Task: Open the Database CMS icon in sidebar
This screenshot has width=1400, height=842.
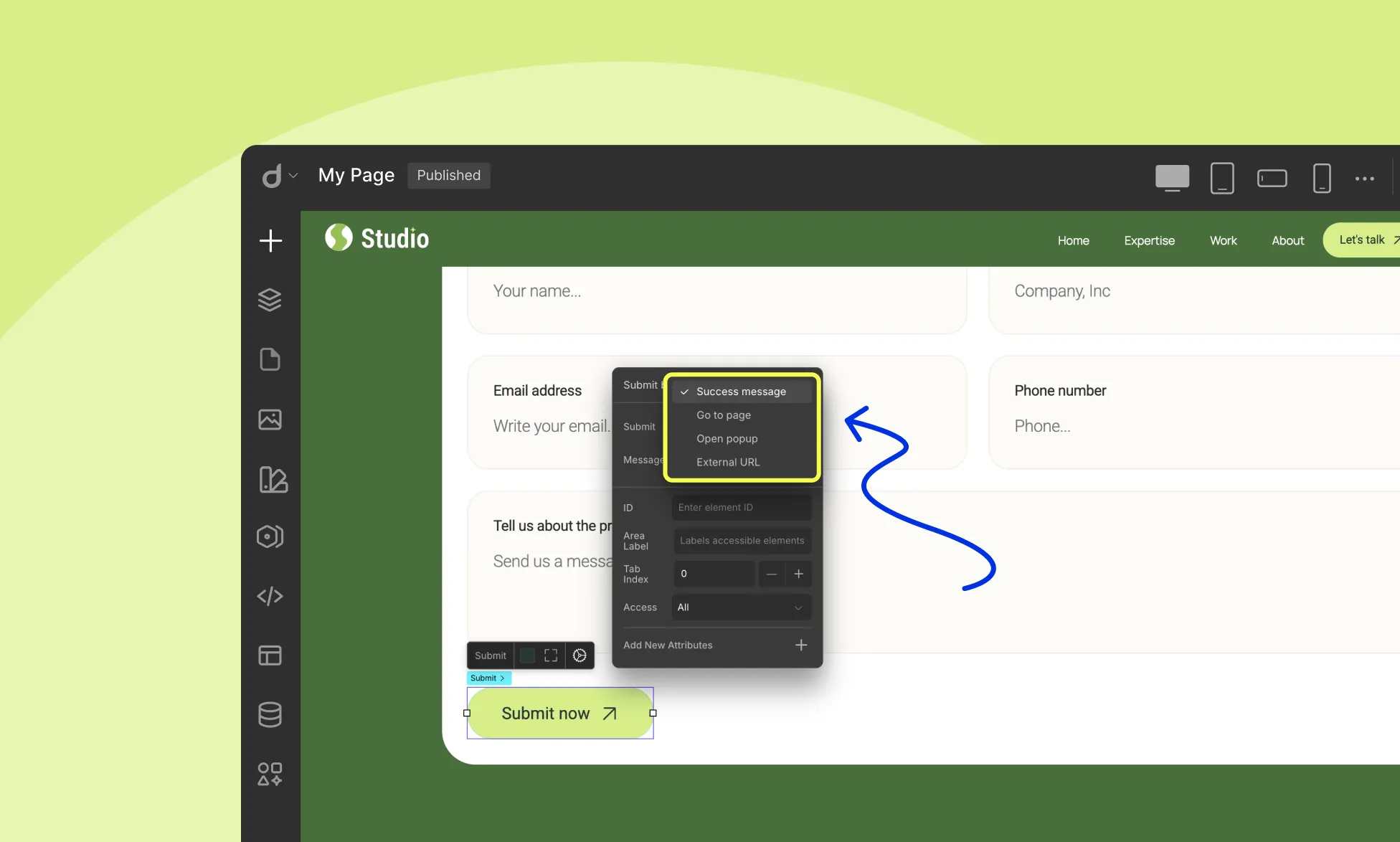Action: [x=270, y=714]
